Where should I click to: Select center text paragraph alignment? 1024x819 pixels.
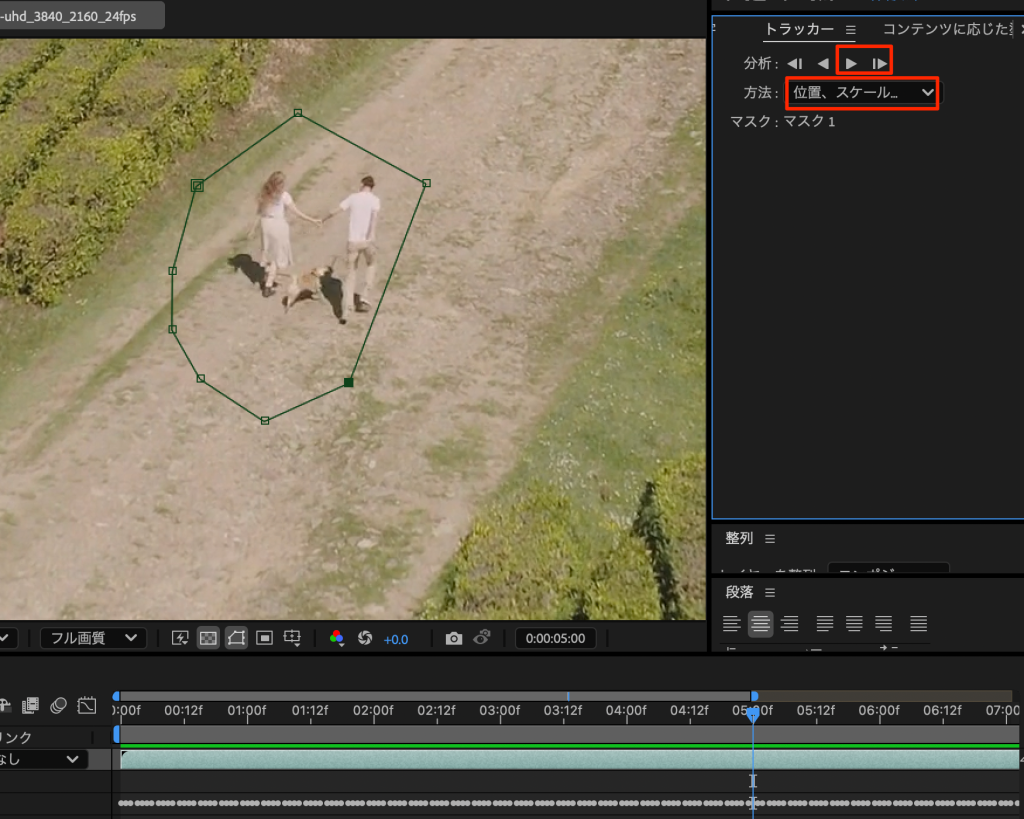(761, 624)
